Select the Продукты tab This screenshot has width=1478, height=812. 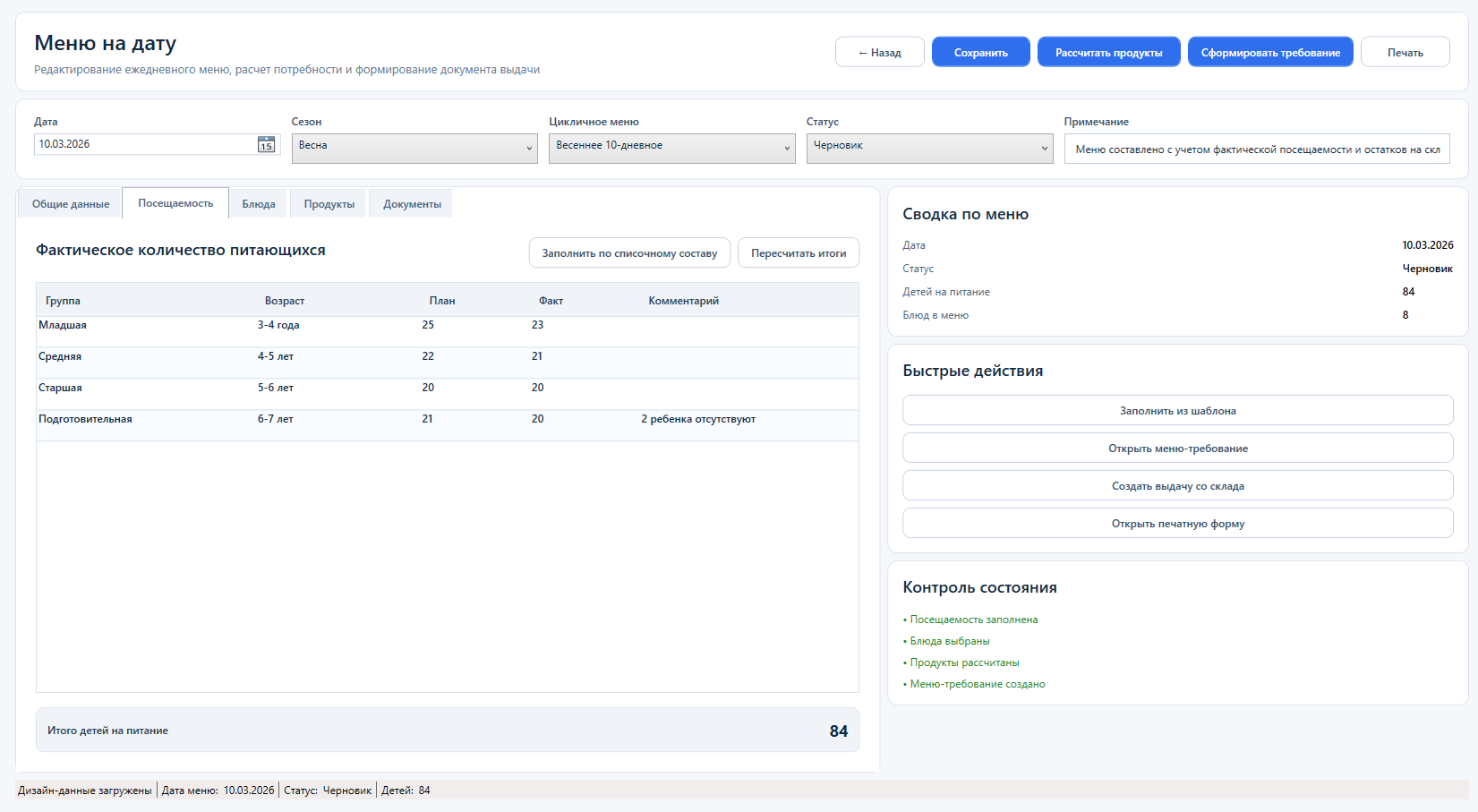[329, 204]
